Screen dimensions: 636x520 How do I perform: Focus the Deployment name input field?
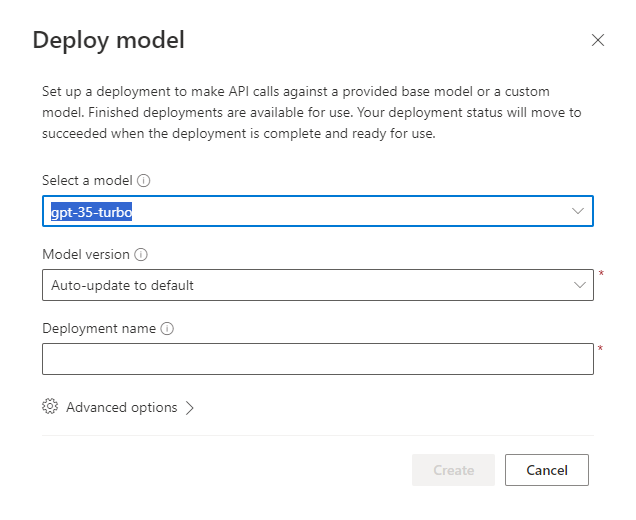[318, 359]
